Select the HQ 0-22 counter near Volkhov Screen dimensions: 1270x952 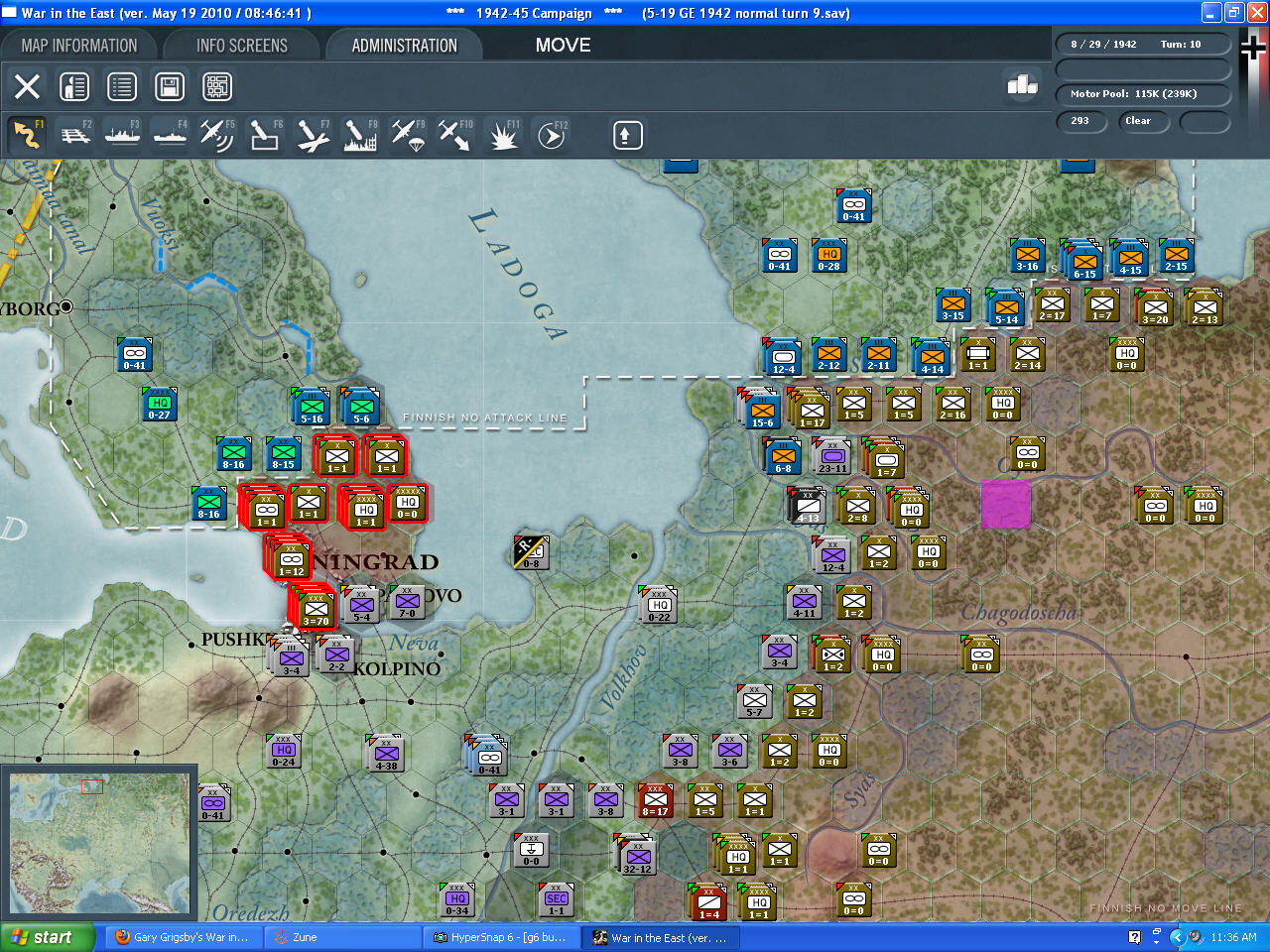click(660, 605)
